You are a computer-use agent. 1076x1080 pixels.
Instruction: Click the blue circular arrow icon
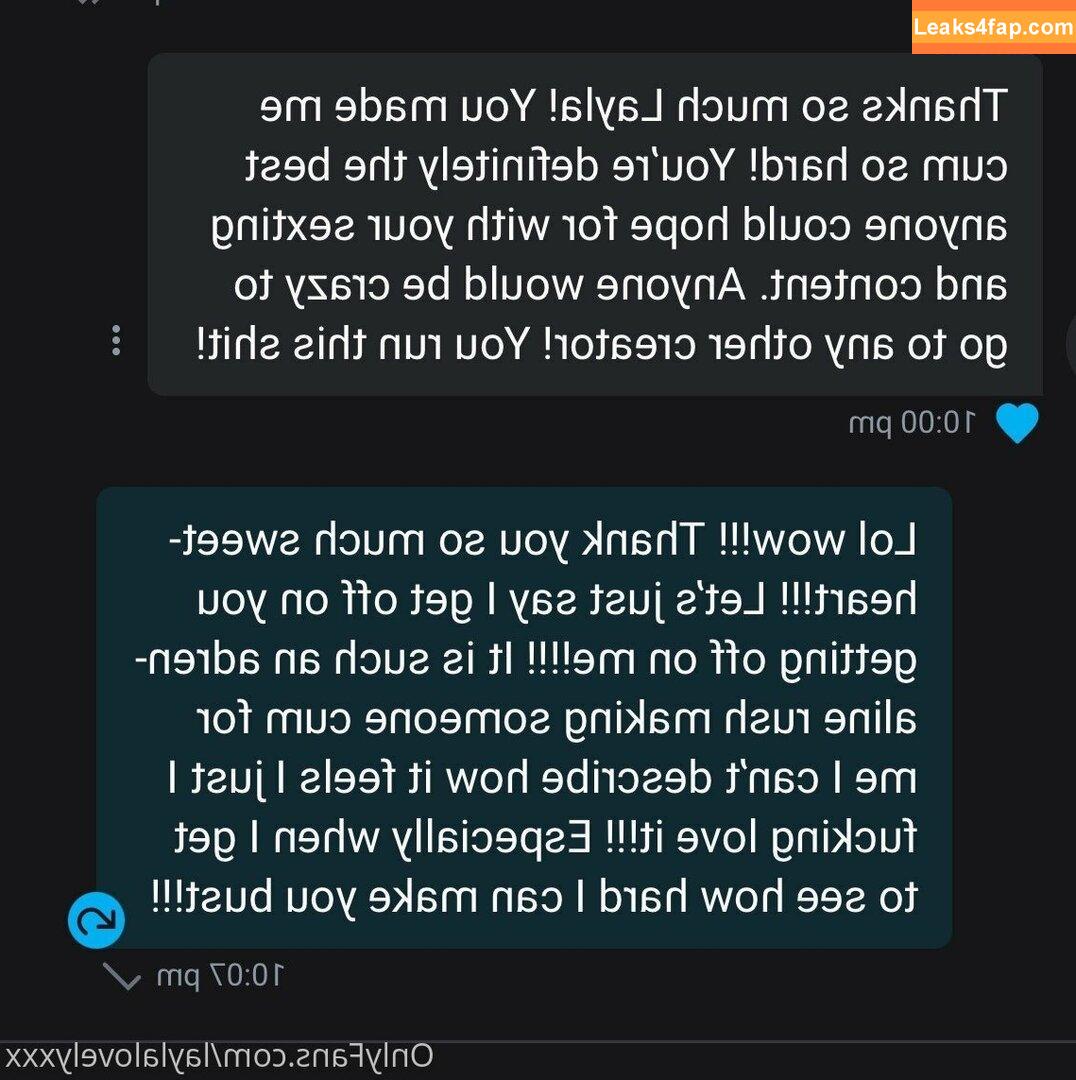point(96,920)
